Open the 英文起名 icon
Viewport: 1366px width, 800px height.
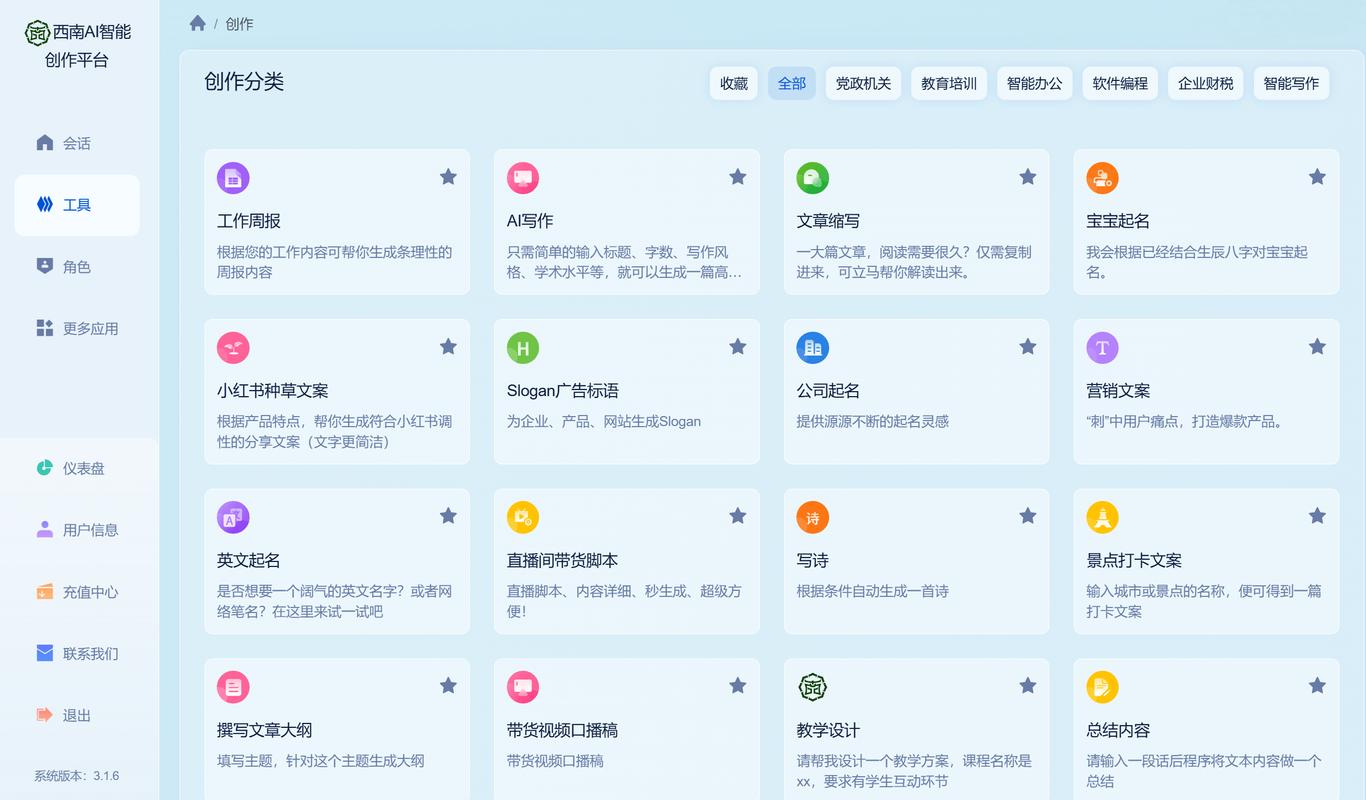[233, 518]
